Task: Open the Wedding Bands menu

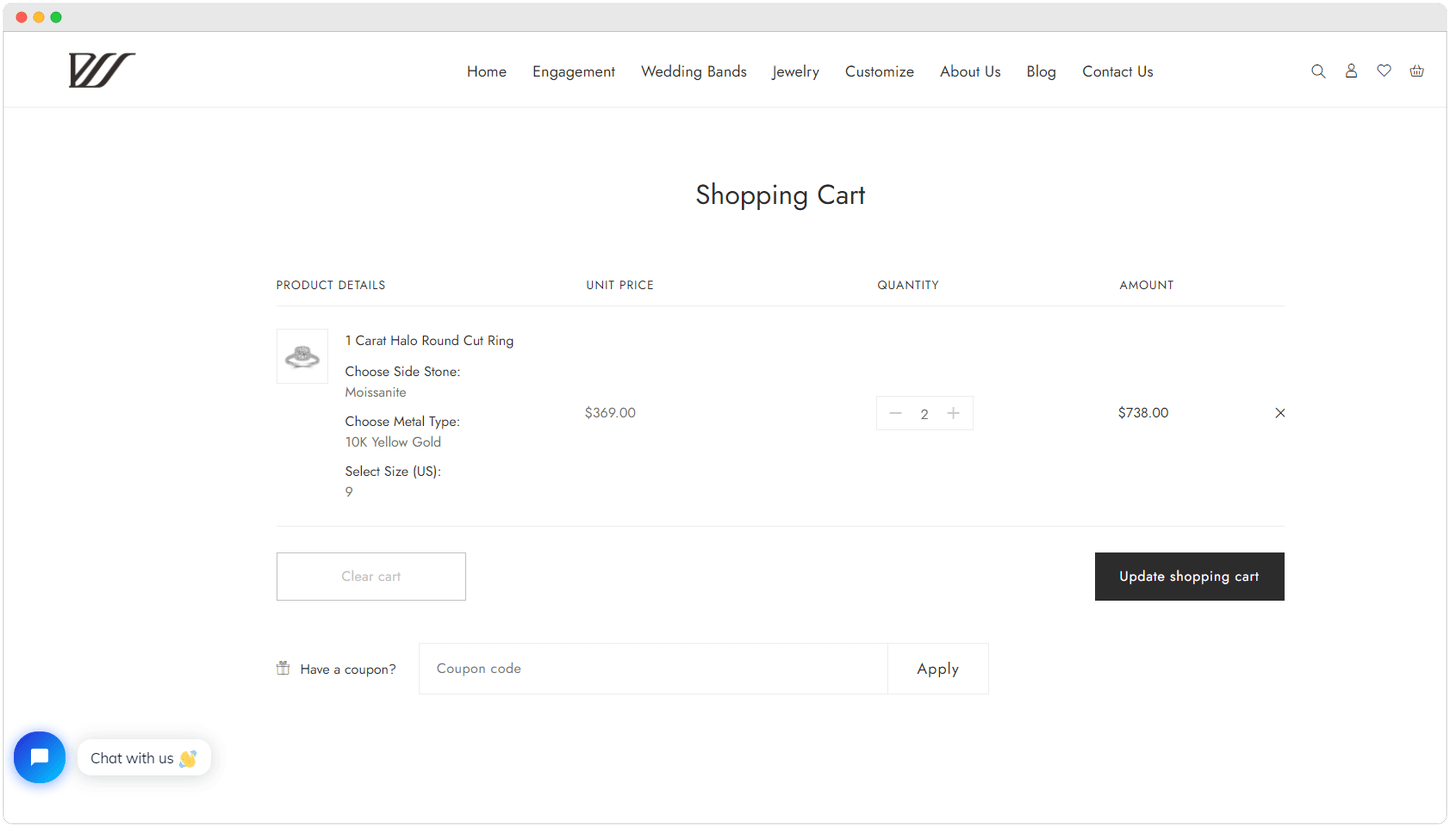Action: (x=694, y=72)
